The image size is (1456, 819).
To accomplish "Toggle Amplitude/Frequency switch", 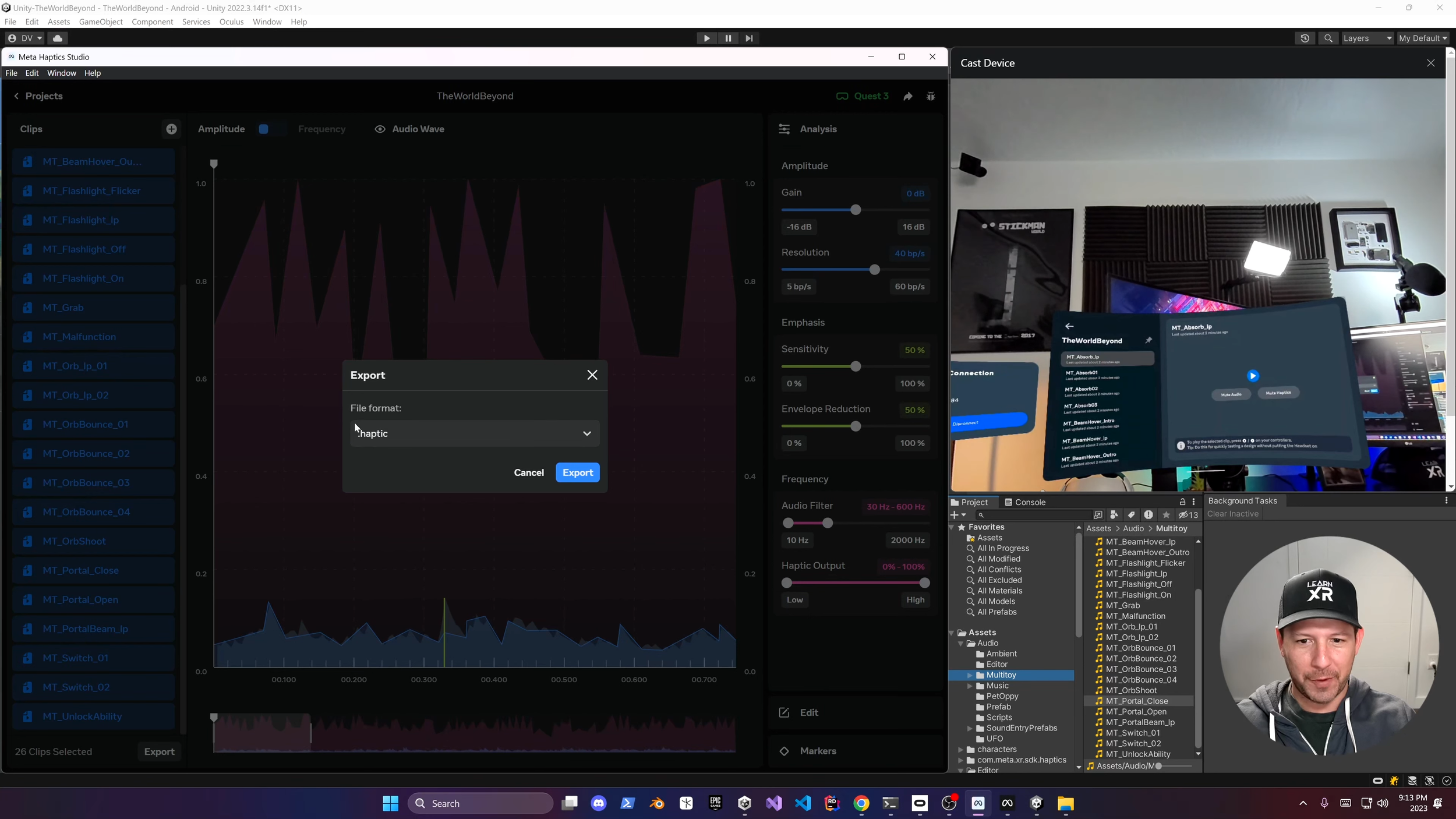I will 271,129.
